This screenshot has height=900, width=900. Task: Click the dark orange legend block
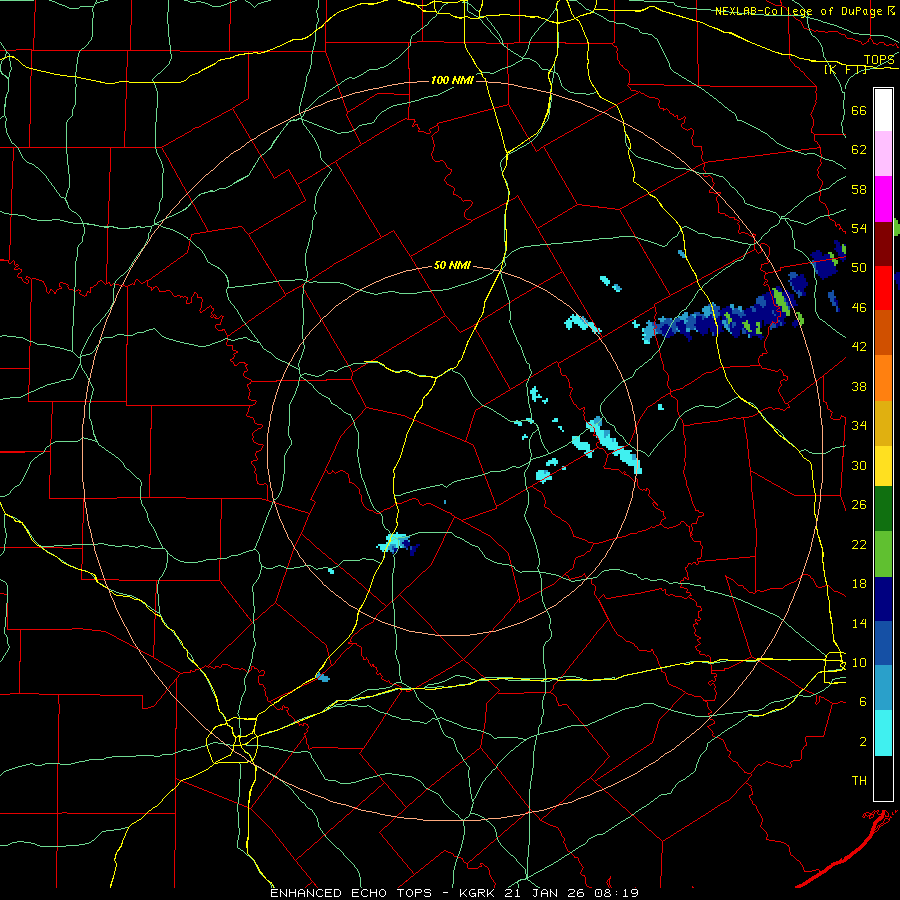(883, 333)
